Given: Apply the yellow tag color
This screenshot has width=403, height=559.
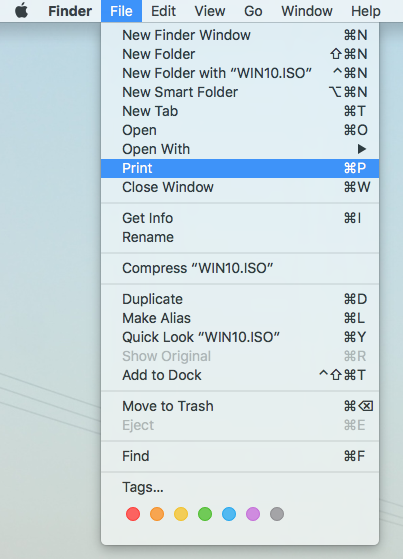Looking at the screenshot, I should (x=181, y=514).
